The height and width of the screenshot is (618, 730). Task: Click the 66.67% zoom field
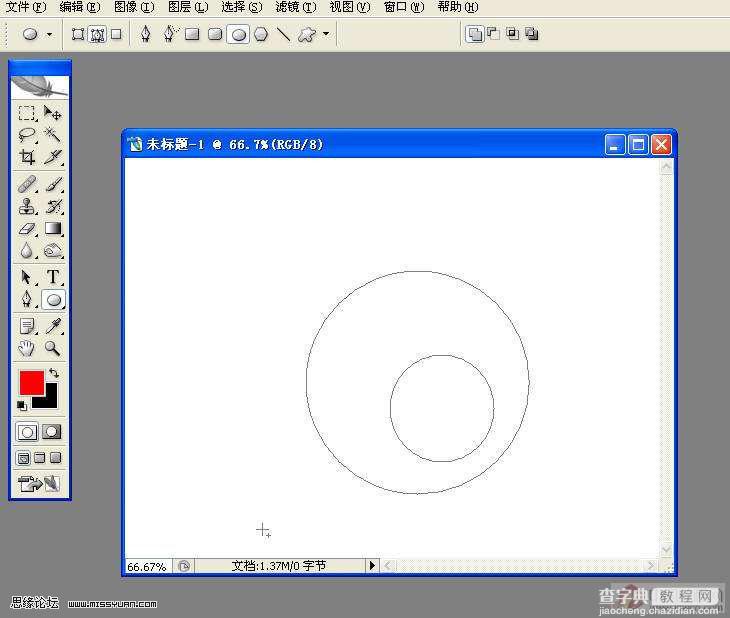coord(147,567)
